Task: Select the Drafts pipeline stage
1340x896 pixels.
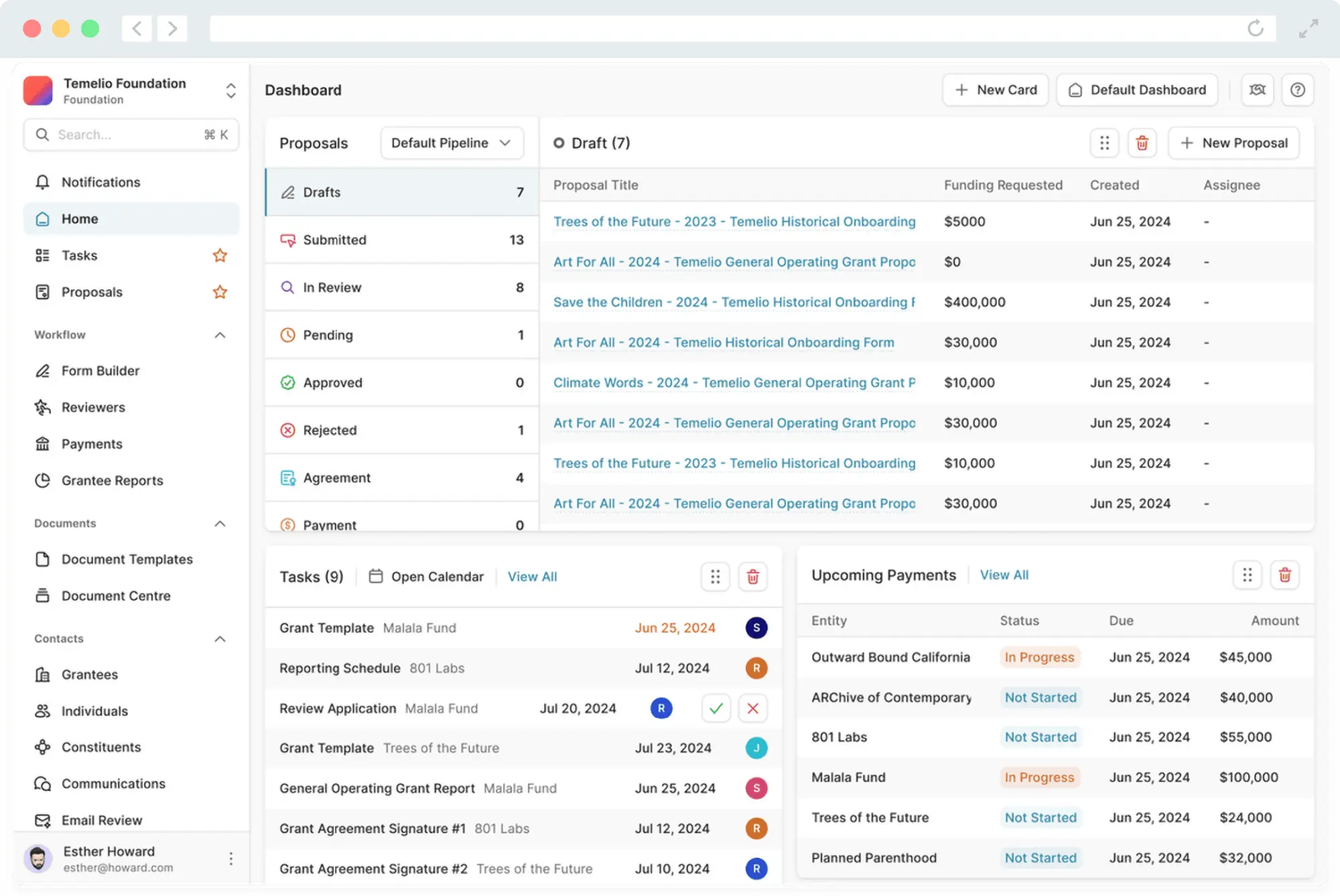Action: click(402, 192)
